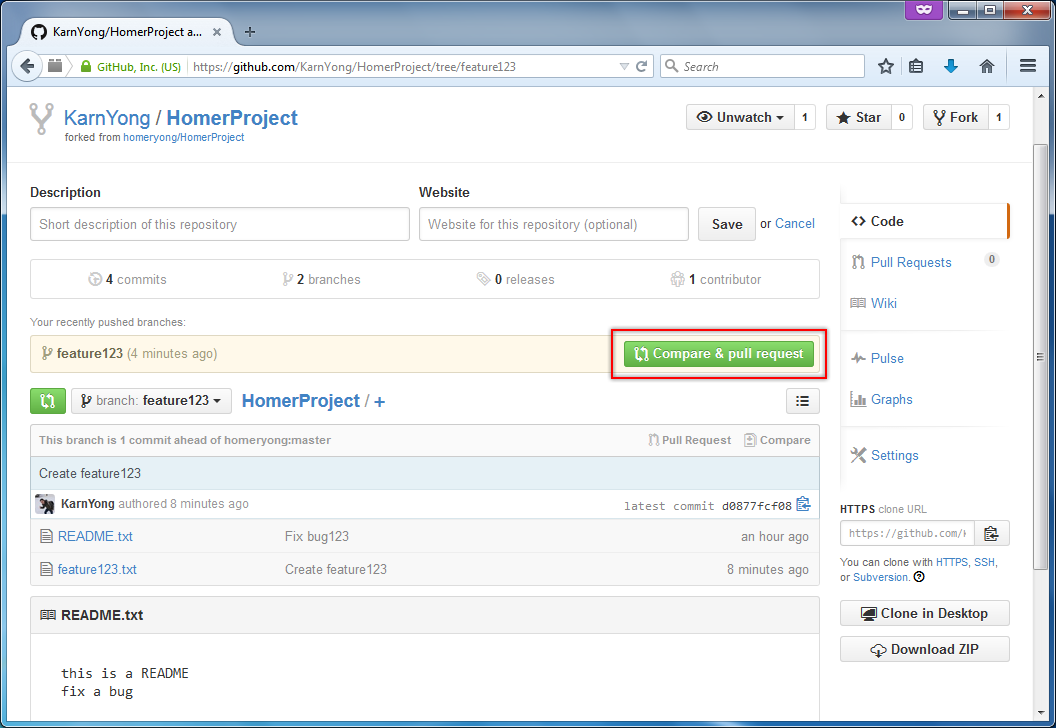Open the file list view options icon

click(802, 401)
